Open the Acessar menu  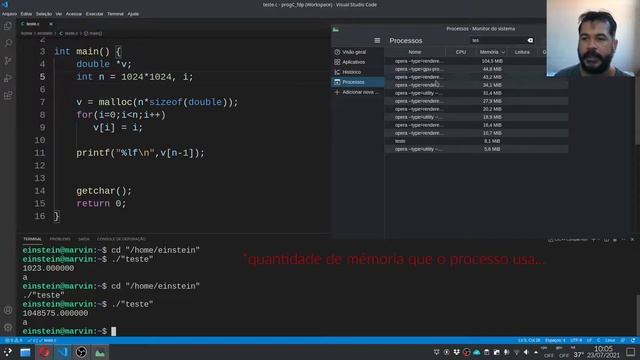(x=74, y=14)
